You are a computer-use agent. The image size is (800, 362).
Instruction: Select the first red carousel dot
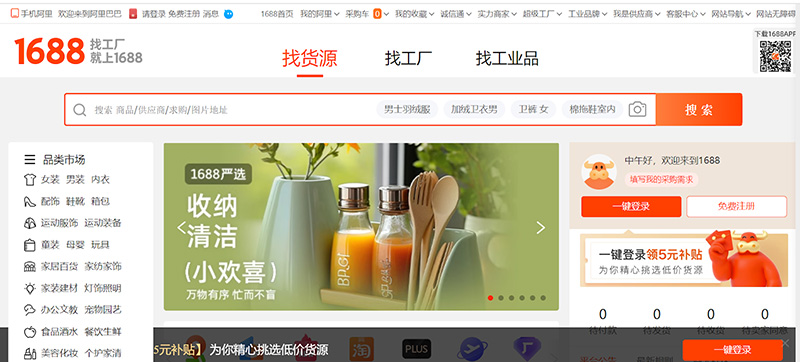tap(490, 298)
